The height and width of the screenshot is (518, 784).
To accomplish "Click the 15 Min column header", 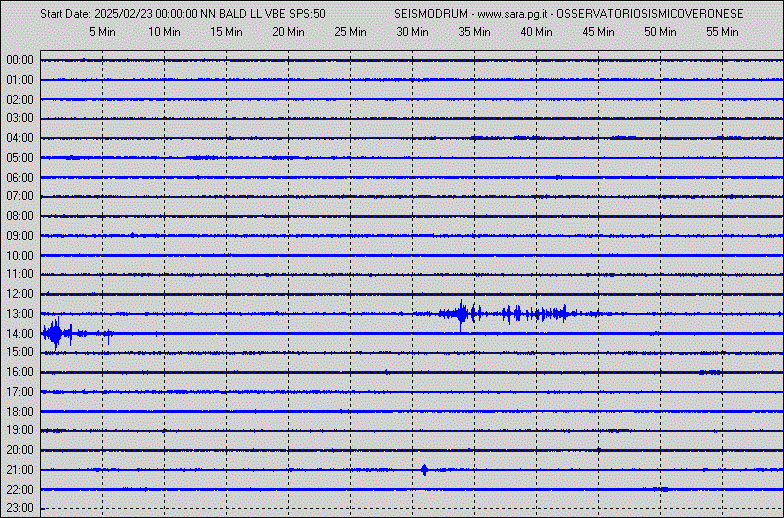I will point(226,32).
